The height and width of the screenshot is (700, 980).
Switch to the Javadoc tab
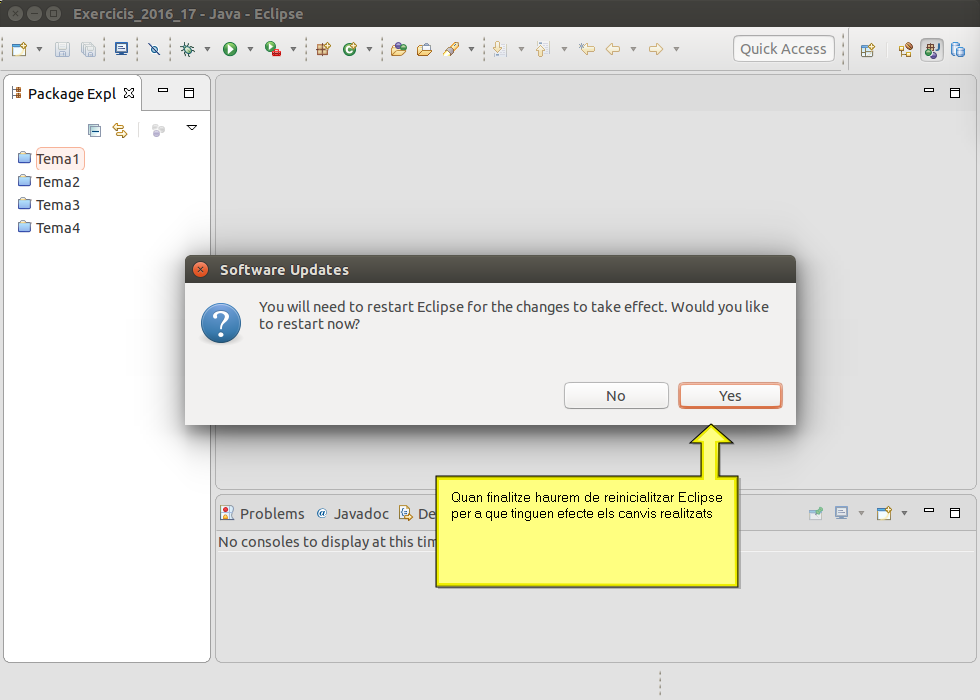point(352,514)
